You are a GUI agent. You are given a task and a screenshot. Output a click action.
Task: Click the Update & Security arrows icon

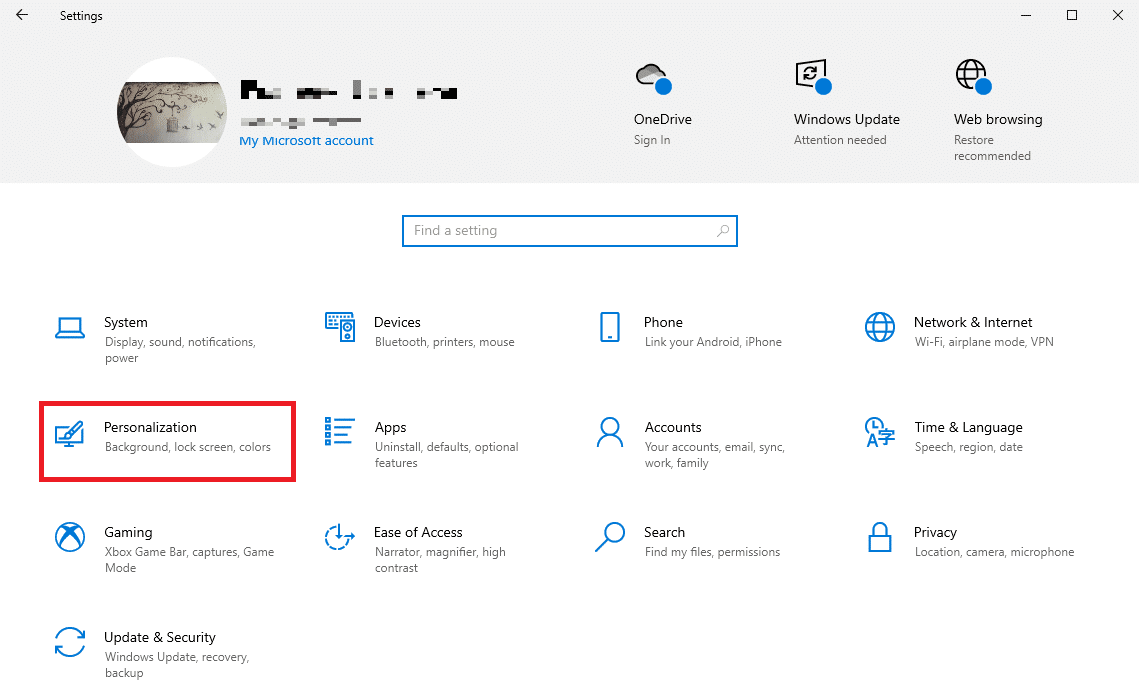pos(70,642)
